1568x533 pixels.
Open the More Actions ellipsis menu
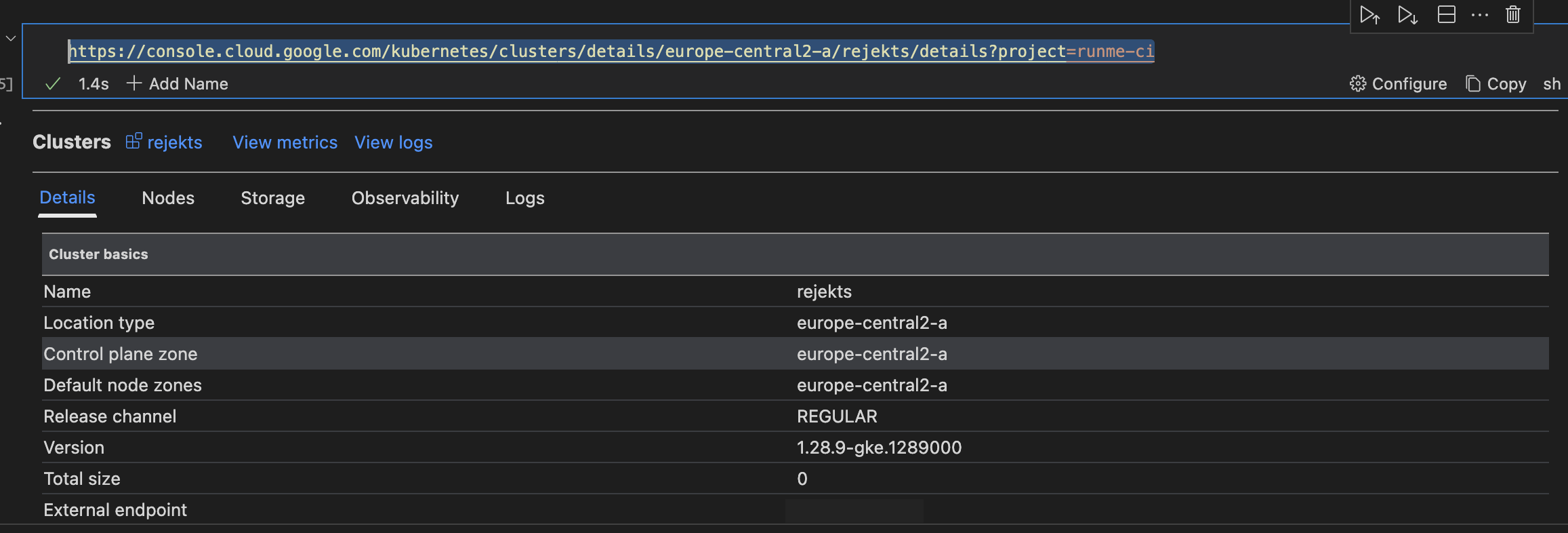[x=1480, y=15]
